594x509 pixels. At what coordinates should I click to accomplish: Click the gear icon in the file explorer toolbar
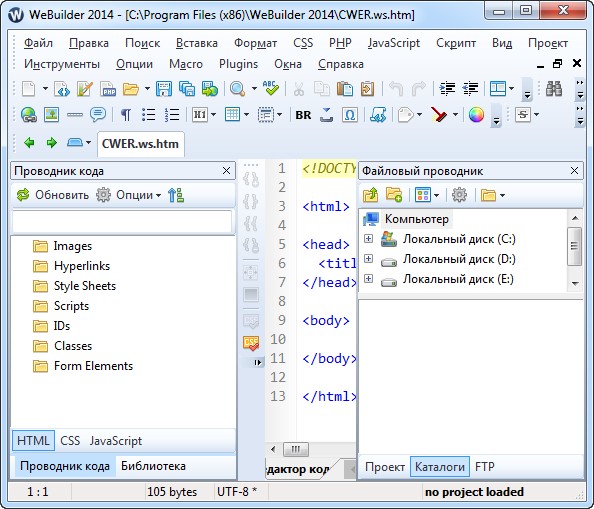point(459,195)
